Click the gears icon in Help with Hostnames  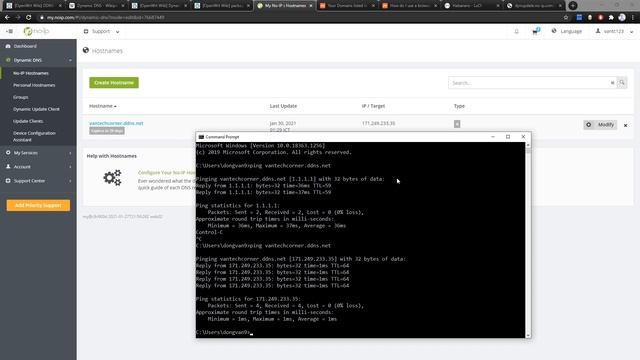click(112, 178)
